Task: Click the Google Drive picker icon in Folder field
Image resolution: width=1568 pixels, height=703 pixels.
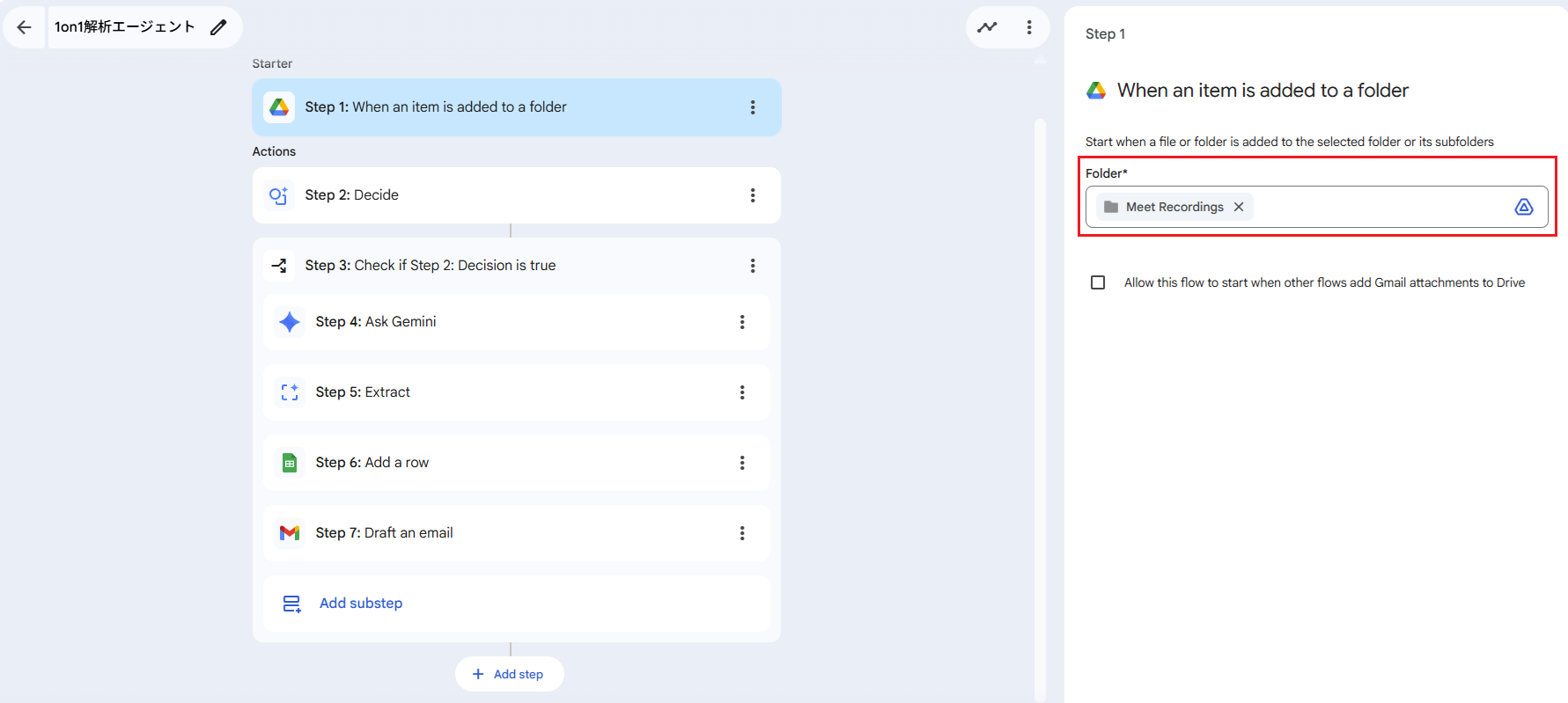Action: [1523, 207]
